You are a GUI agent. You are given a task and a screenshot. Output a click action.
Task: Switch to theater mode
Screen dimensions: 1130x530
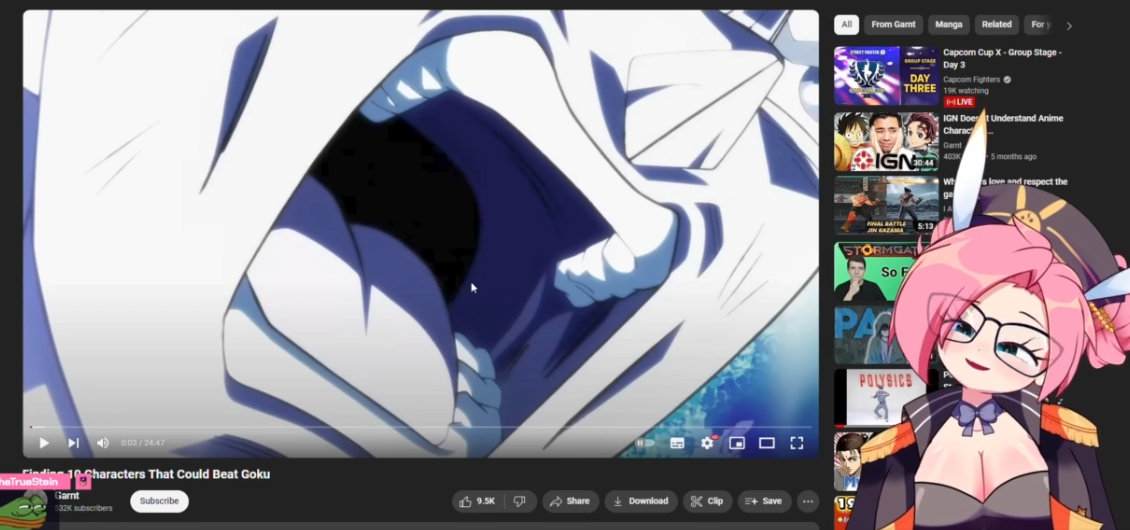point(767,443)
